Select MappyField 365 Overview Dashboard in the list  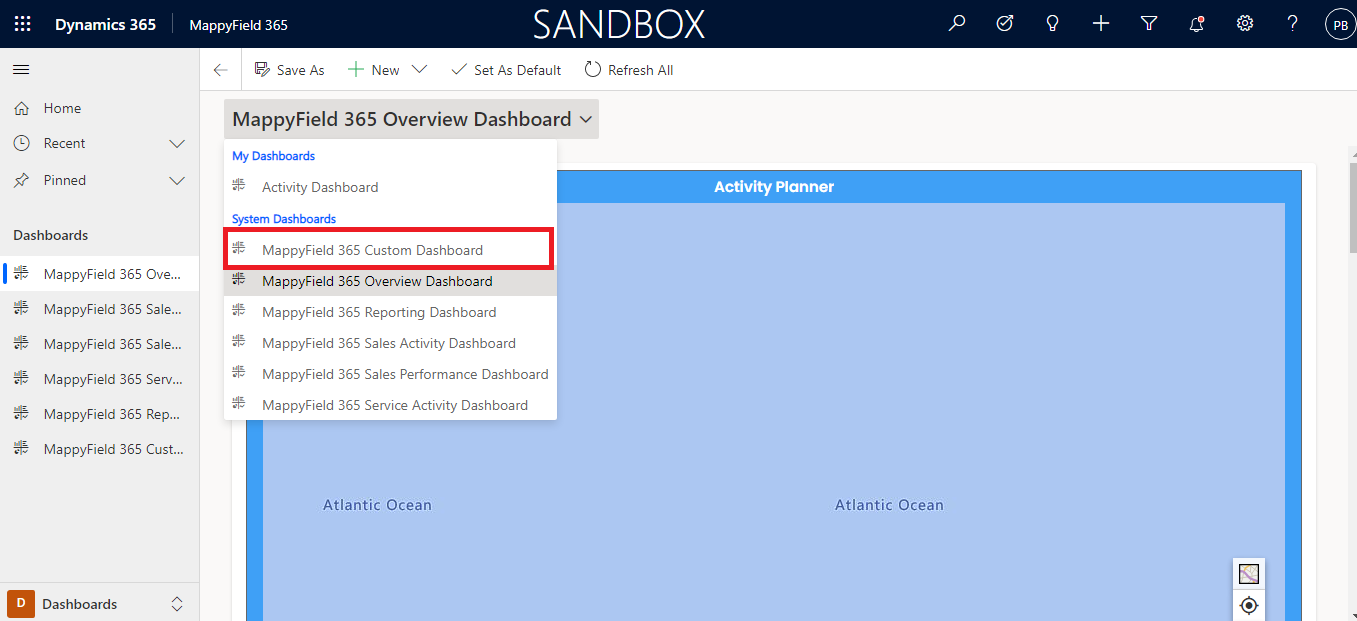390,281
